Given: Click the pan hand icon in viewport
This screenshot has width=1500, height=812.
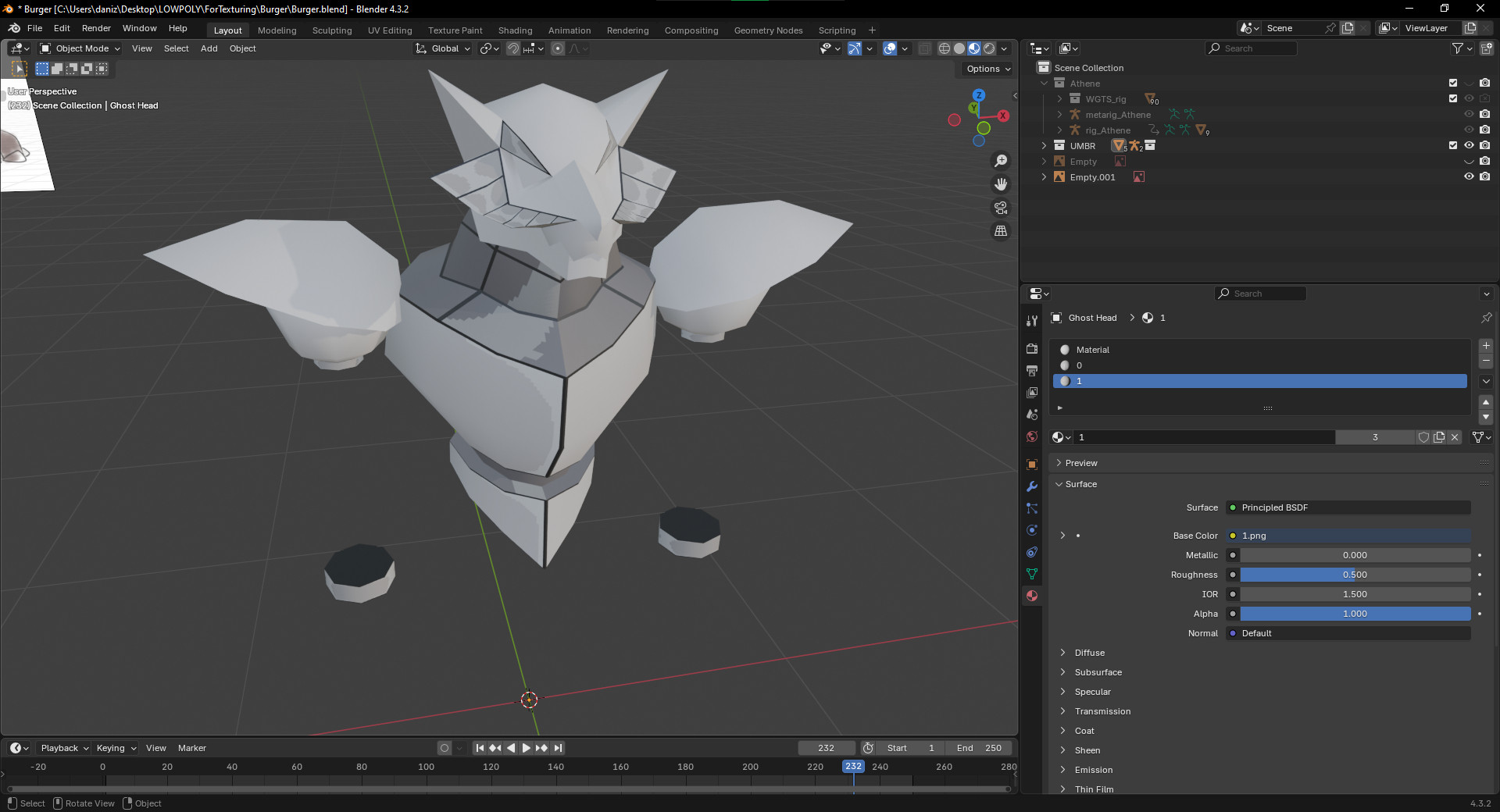Looking at the screenshot, I should click(x=1001, y=184).
